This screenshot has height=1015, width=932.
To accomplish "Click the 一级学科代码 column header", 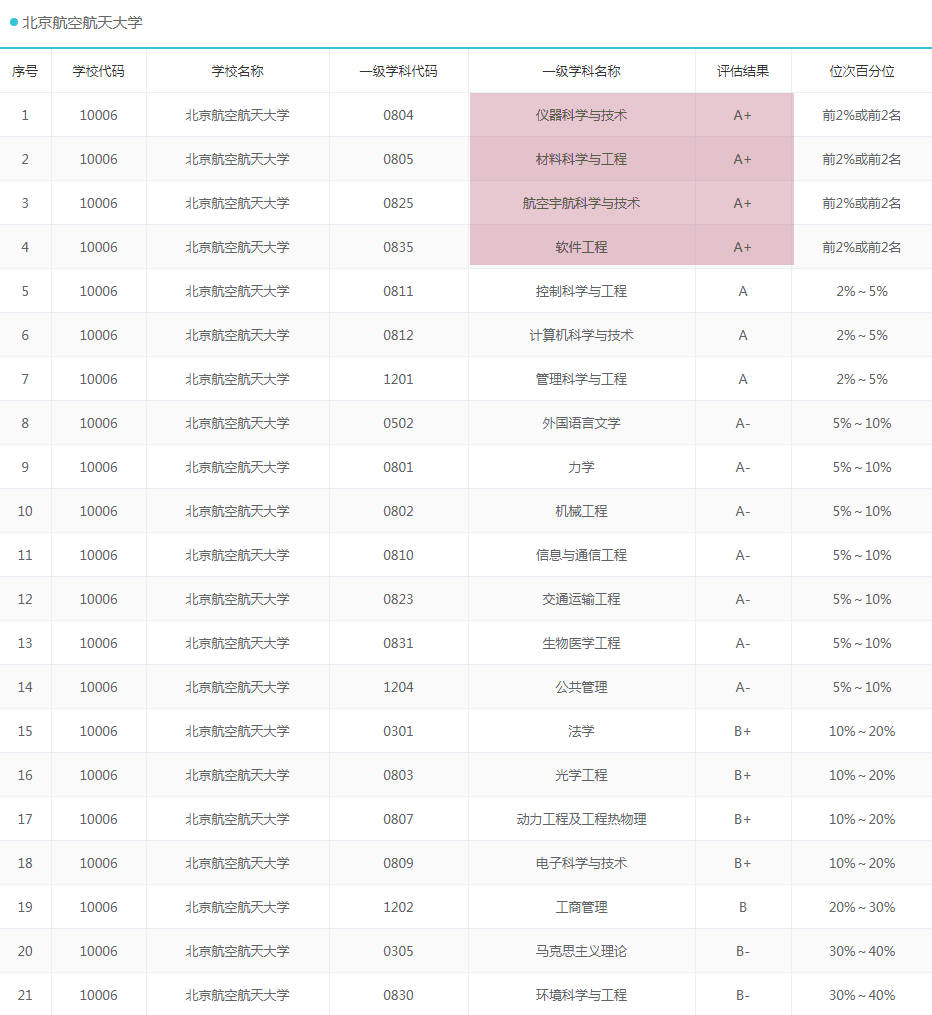I will click(399, 71).
